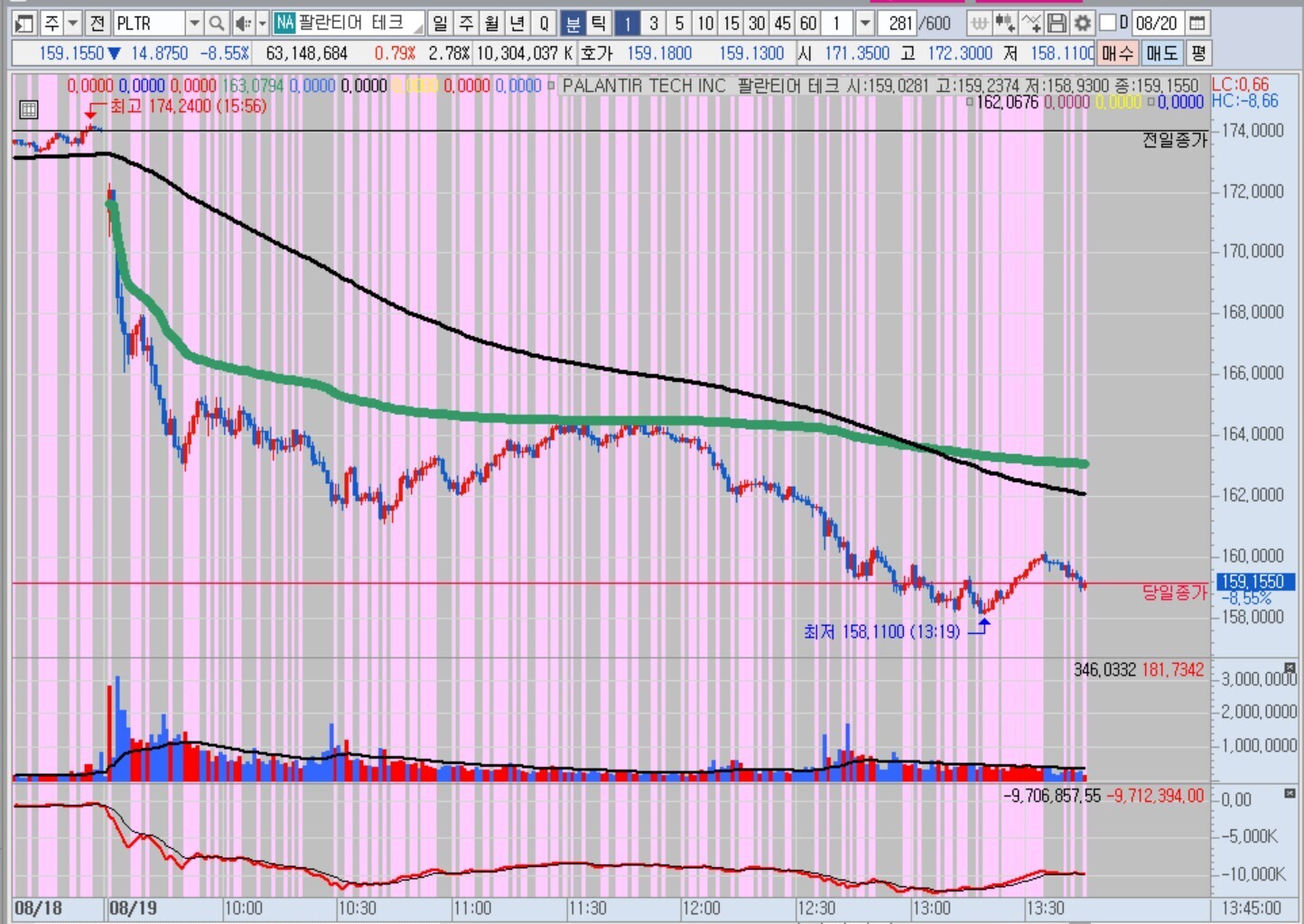Open the speaker options dropdown arrow

tap(263, 23)
